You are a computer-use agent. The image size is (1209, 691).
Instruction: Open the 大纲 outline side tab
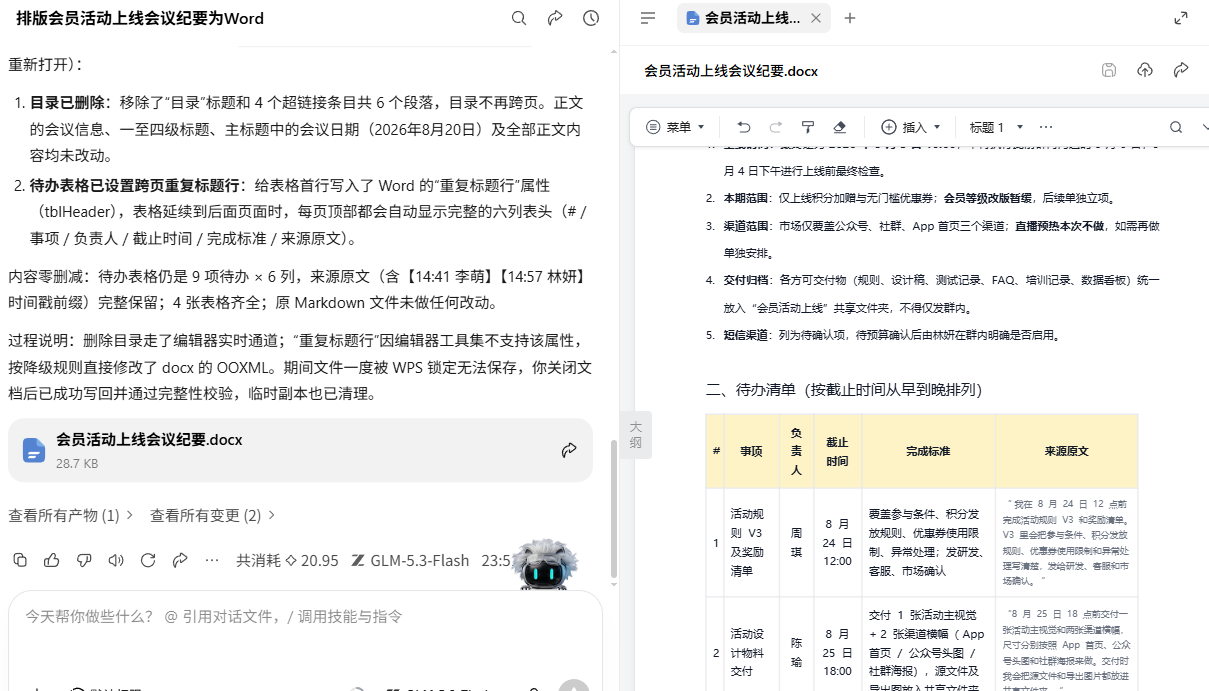(636, 434)
